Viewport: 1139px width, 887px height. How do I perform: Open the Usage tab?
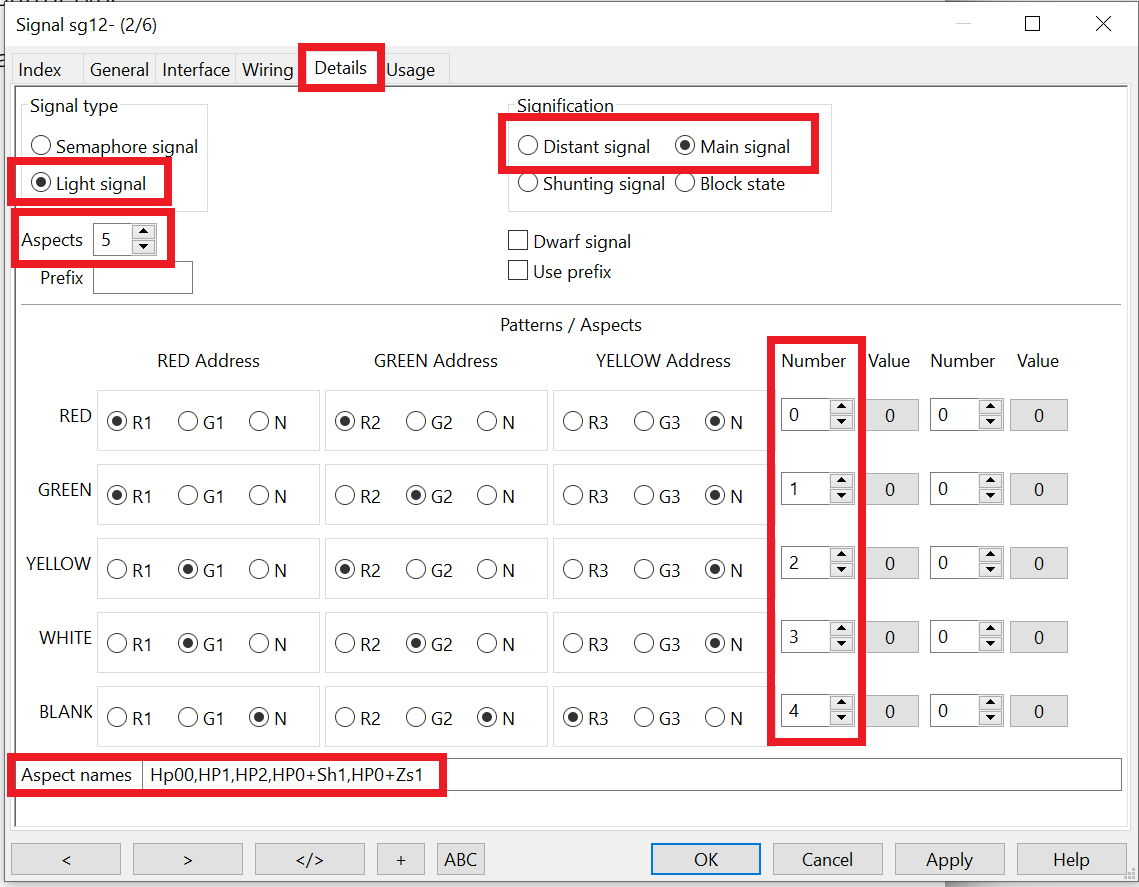[410, 70]
